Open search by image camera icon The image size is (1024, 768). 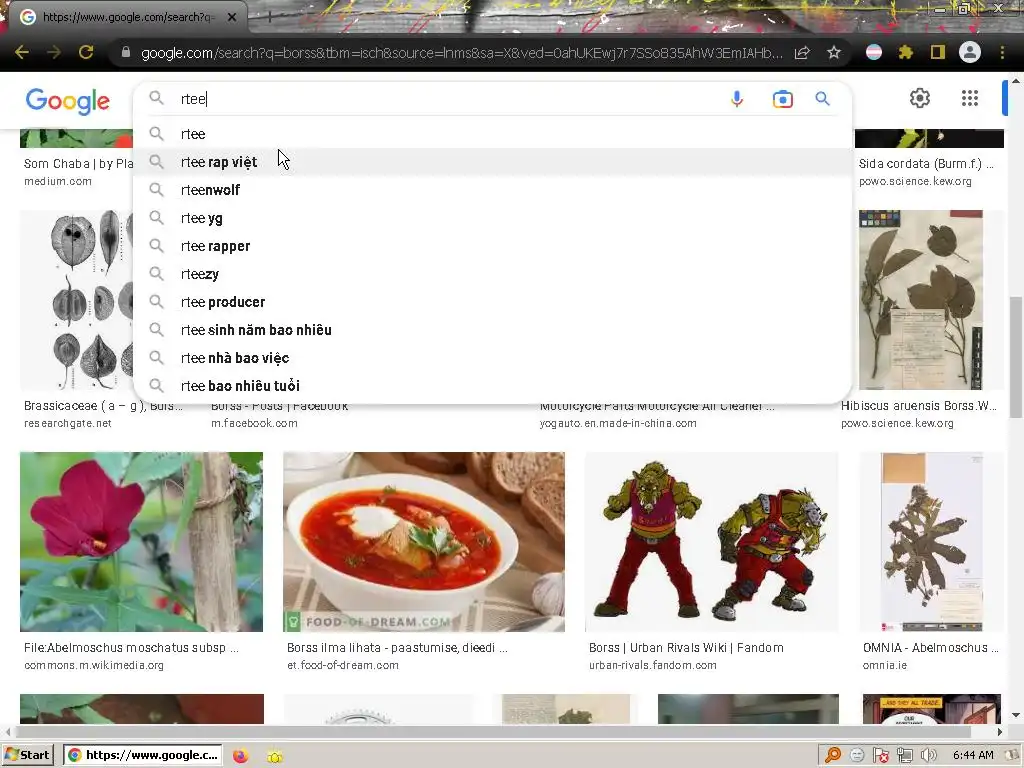[782, 99]
